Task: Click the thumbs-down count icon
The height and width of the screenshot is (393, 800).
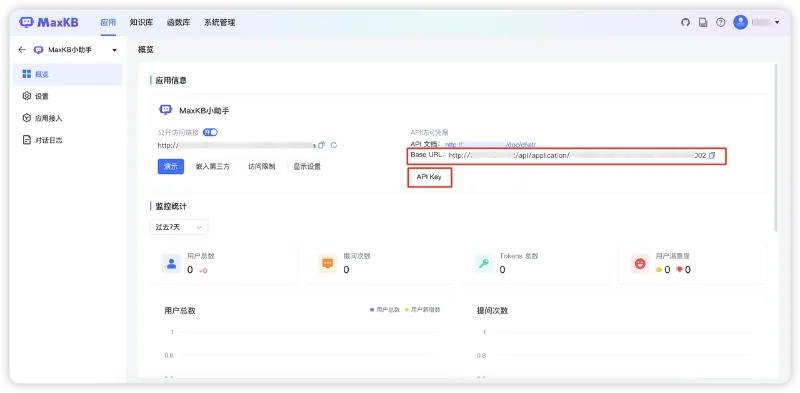Action: coord(679,270)
